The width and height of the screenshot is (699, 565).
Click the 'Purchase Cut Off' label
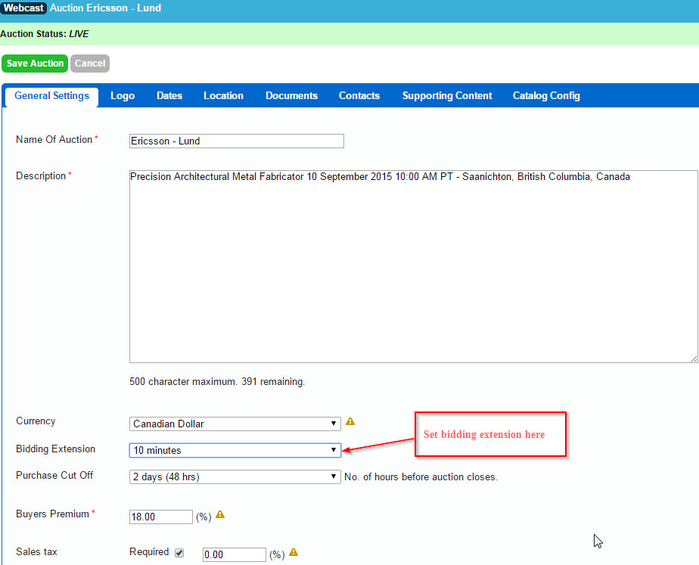[54, 475]
